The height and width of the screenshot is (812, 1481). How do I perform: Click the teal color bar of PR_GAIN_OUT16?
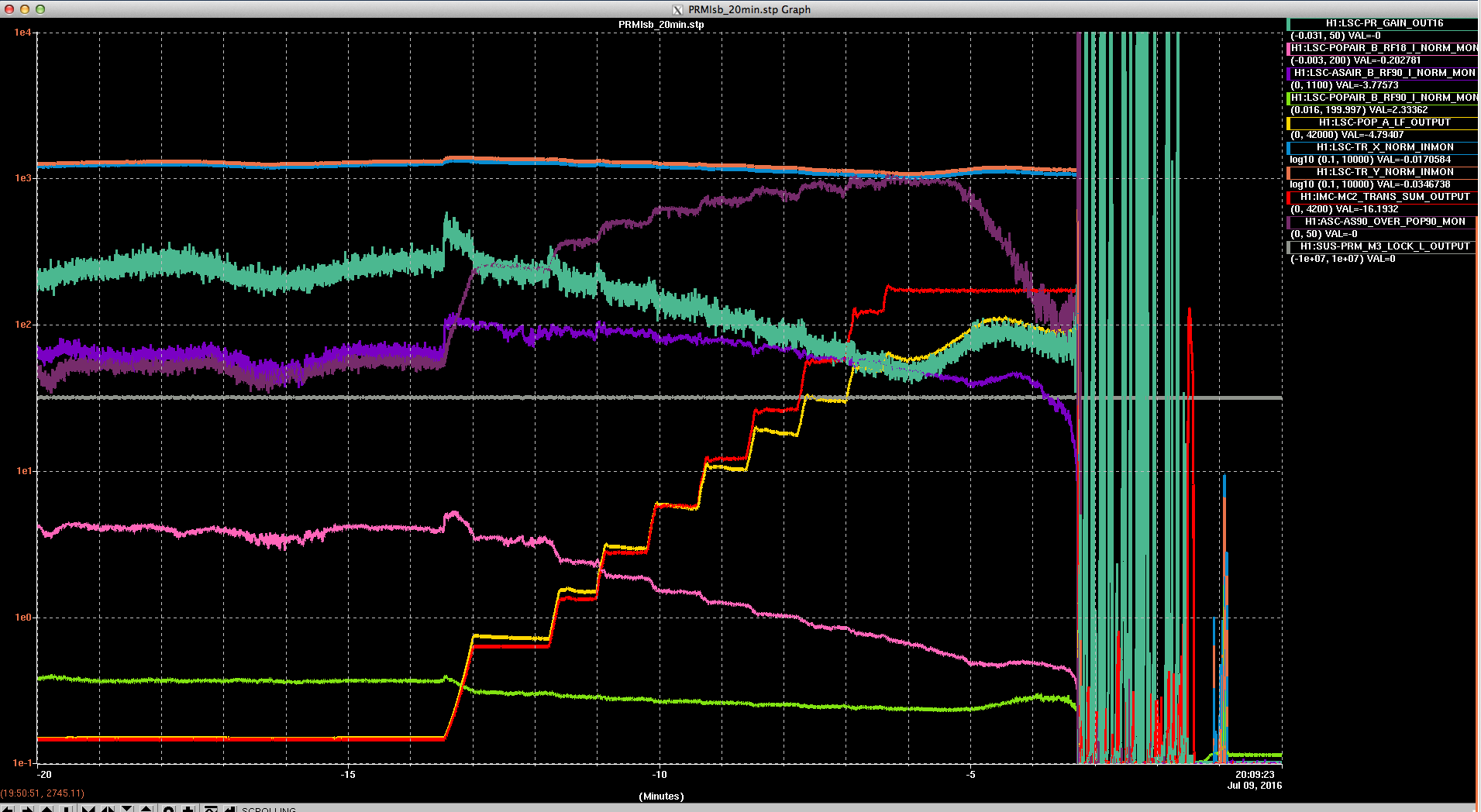1288,23
